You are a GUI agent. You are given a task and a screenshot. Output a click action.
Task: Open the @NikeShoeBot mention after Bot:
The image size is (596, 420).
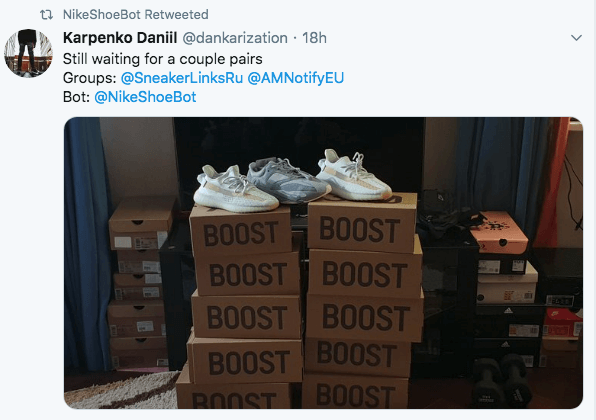coord(145,97)
